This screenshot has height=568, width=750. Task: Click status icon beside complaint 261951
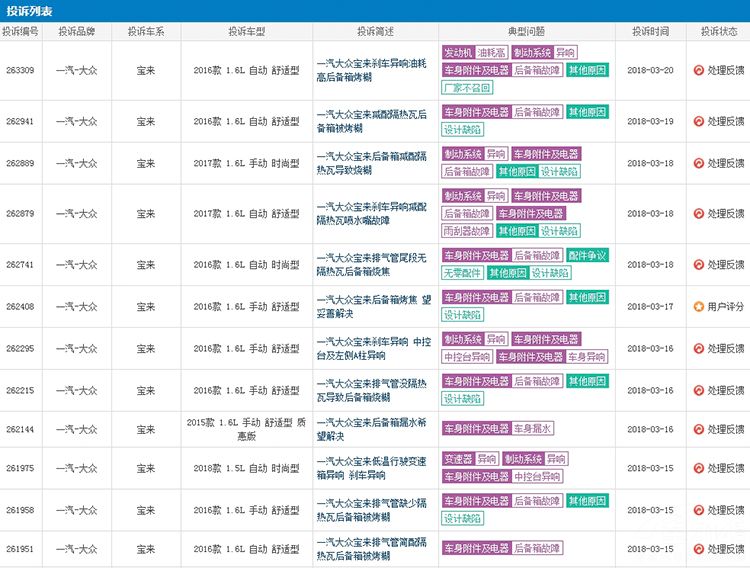698,548
